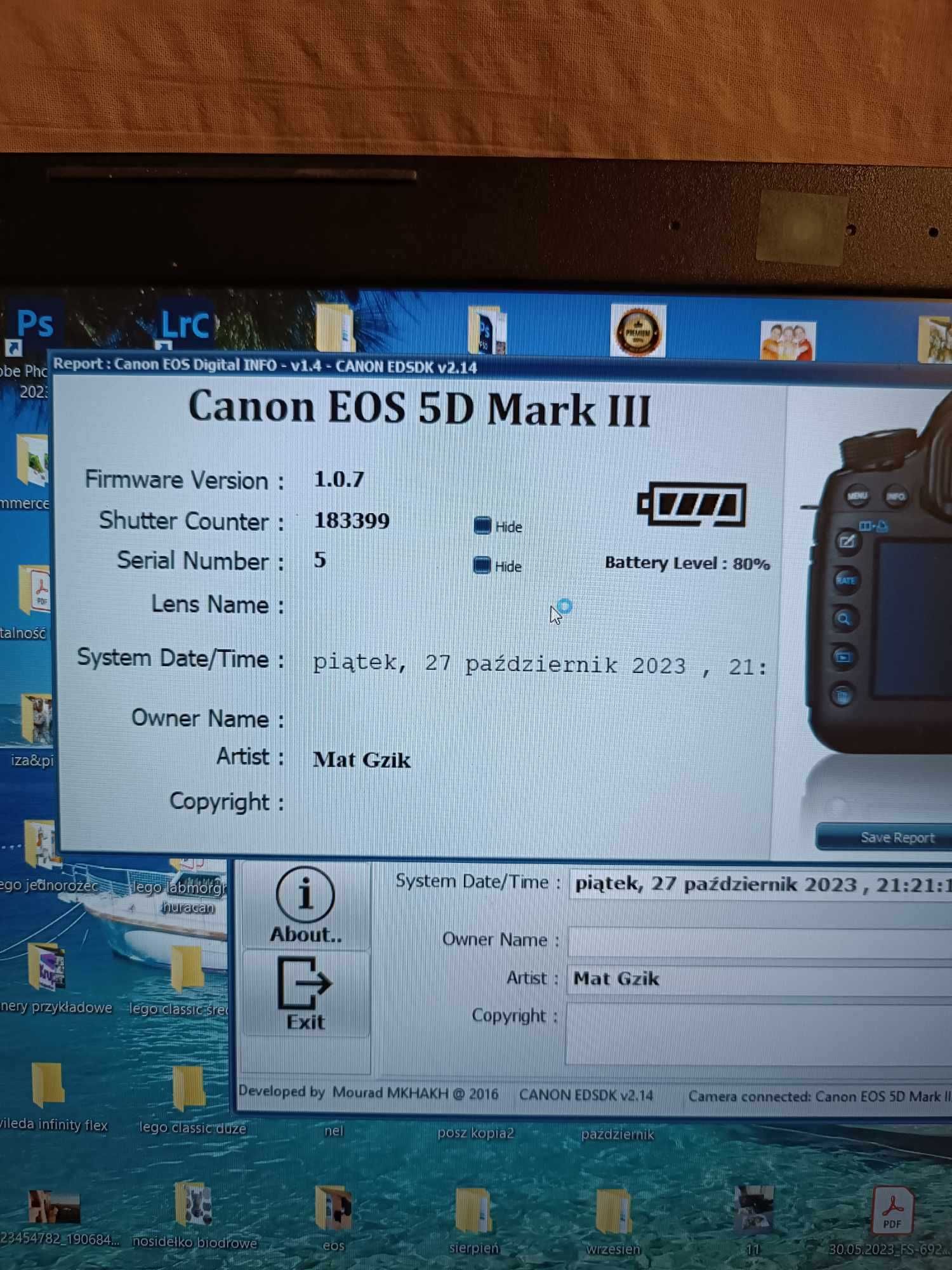Viewport: 952px width, 1270px height.
Task: Select the battery level icon
Action: pos(692,504)
